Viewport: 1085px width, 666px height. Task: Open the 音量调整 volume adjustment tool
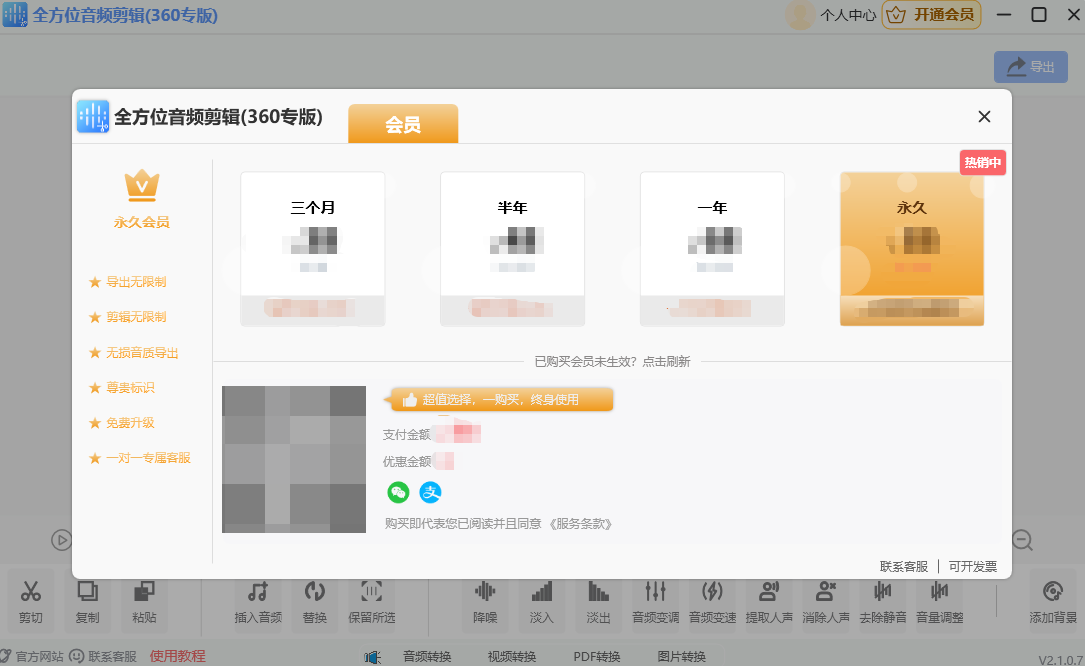[938, 605]
